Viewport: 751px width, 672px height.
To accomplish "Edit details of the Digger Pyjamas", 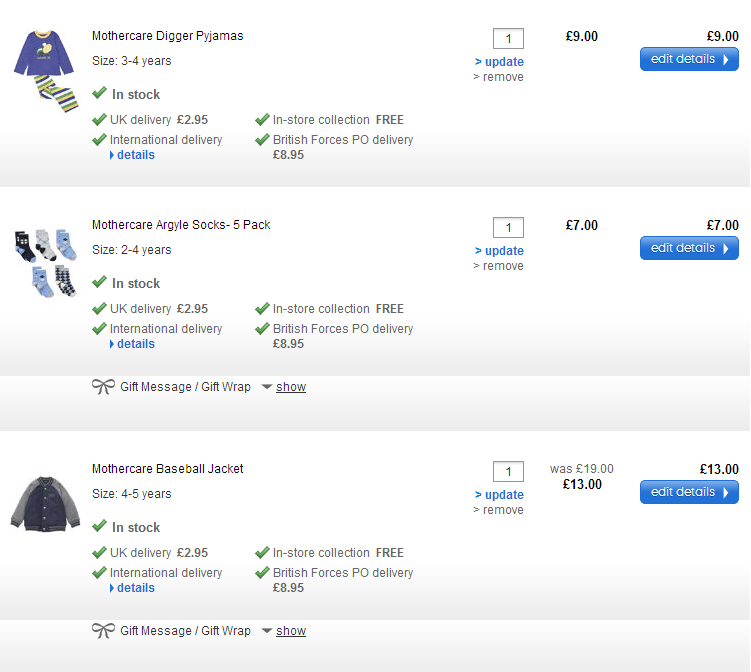I will point(689,59).
